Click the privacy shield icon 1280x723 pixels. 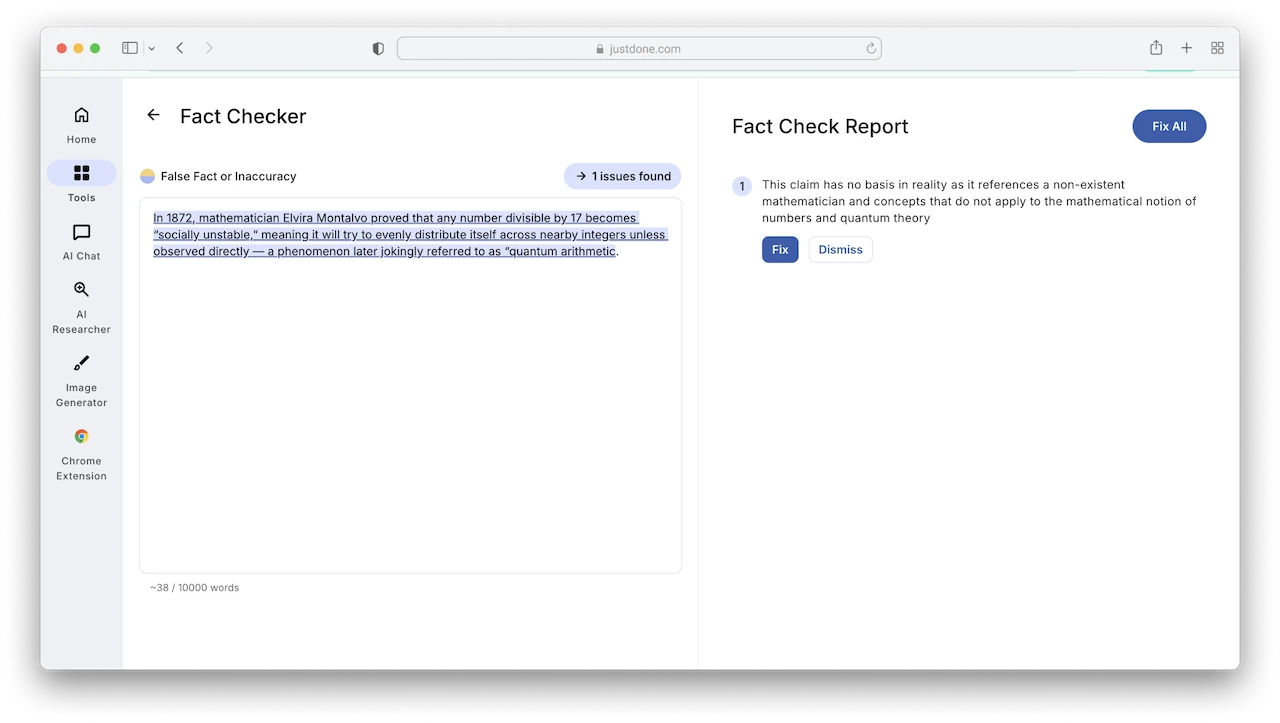point(378,48)
